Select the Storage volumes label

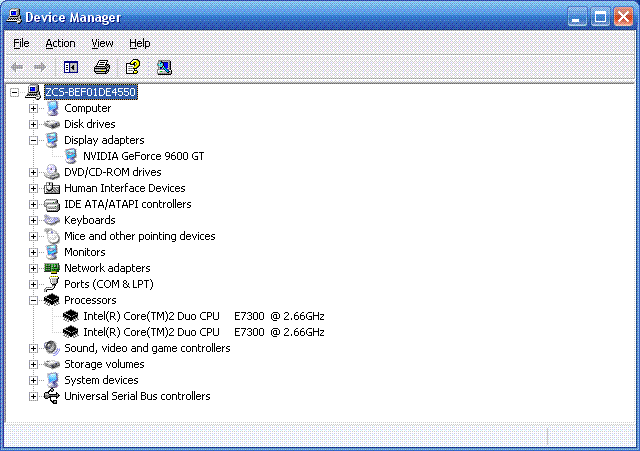(x=104, y=364)
